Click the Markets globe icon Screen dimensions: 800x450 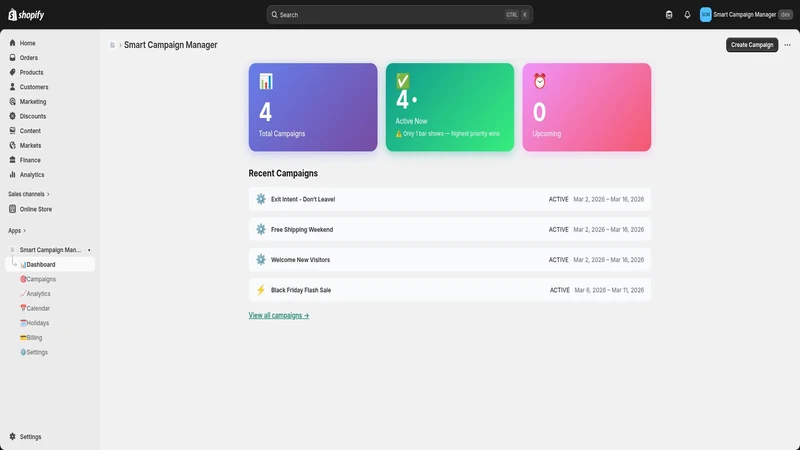point(12,145)
